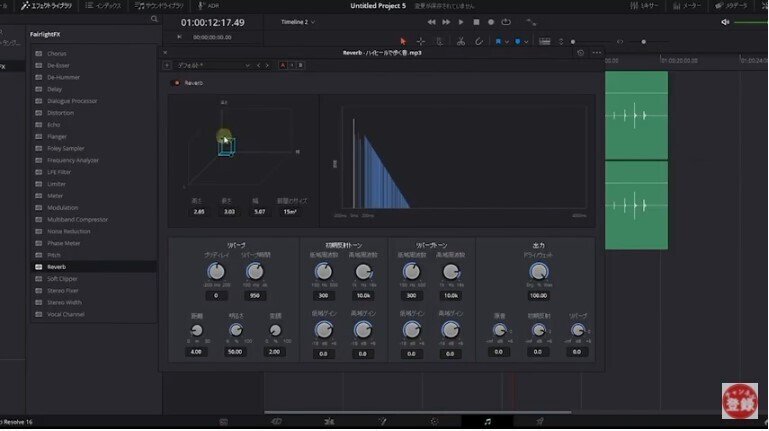The height and width of the screenshot is (431, 769).
Task: Toggle the エフェクトライブラリ panel tab
Action: [x=46, y=6]
